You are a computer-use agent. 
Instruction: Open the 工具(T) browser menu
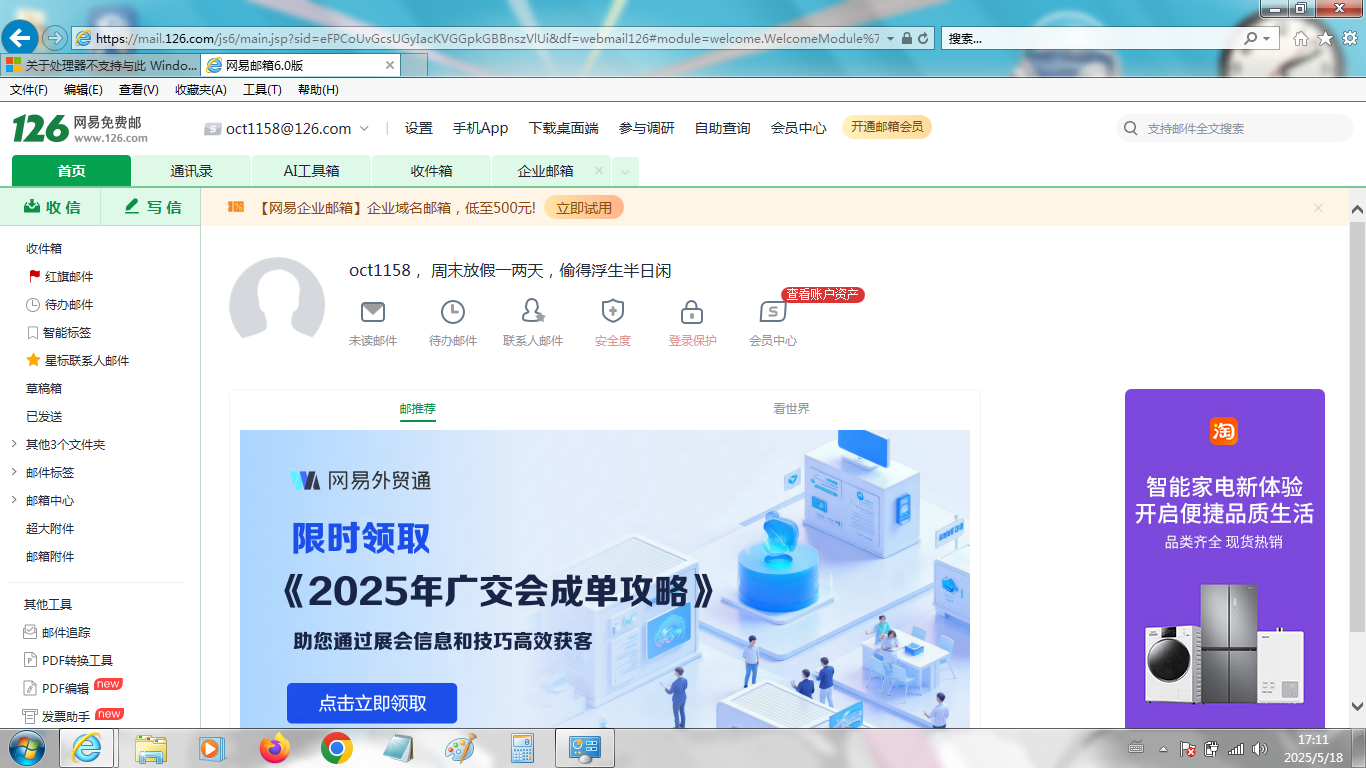[262, 89]
